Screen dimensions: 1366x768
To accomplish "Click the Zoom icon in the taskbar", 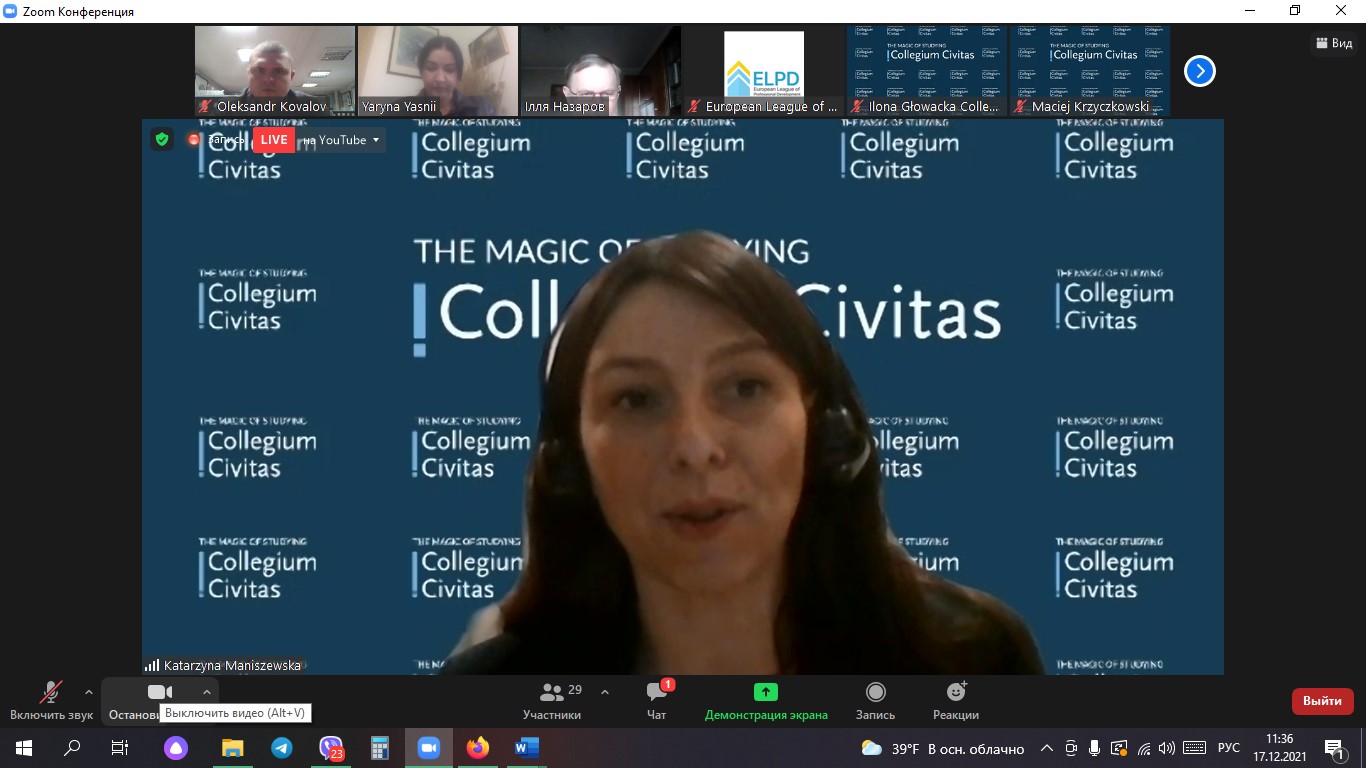I will click(429, 747).
